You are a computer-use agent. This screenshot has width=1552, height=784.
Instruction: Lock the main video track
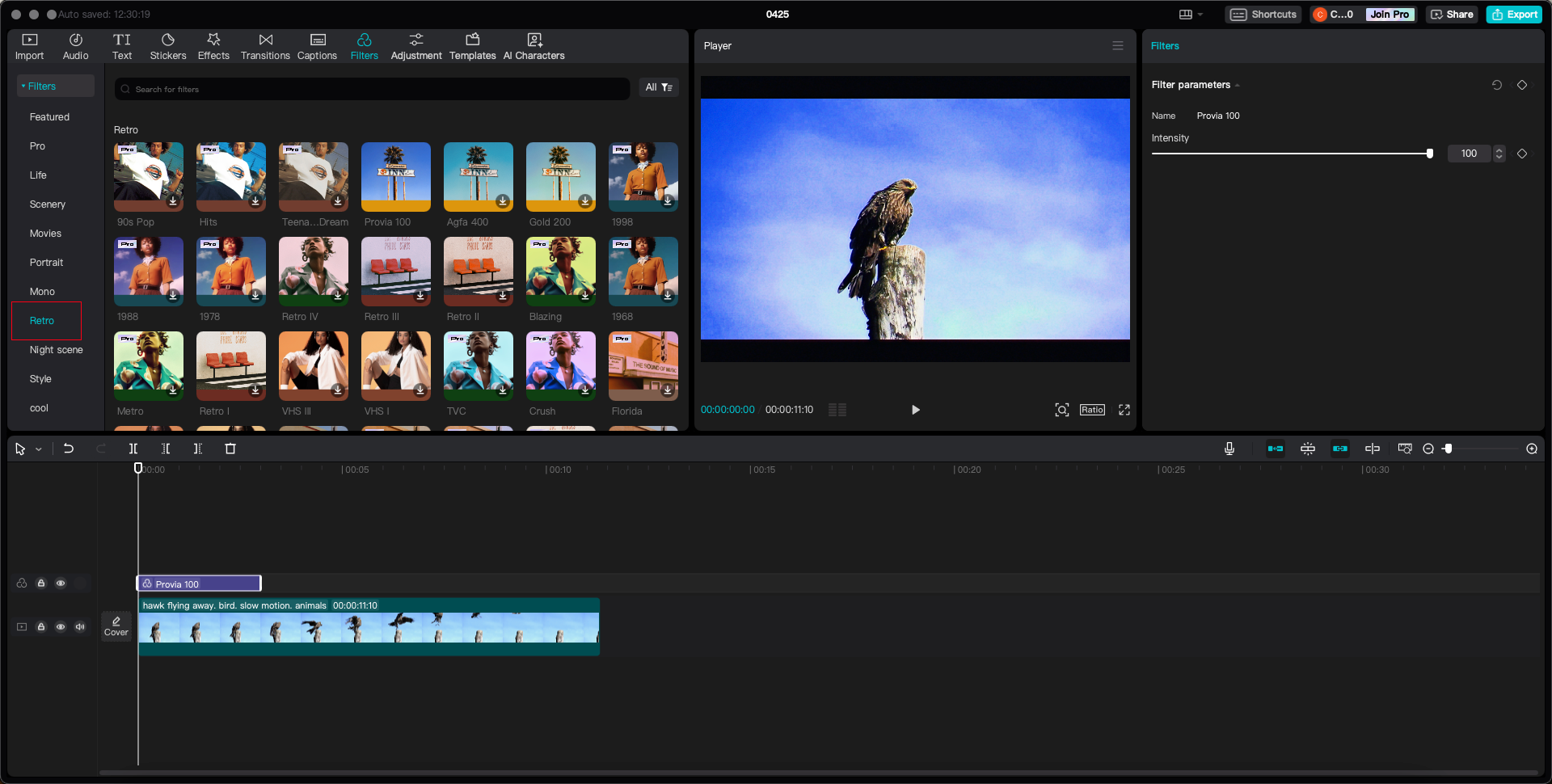pyautogui.click(x=41, y=627)
